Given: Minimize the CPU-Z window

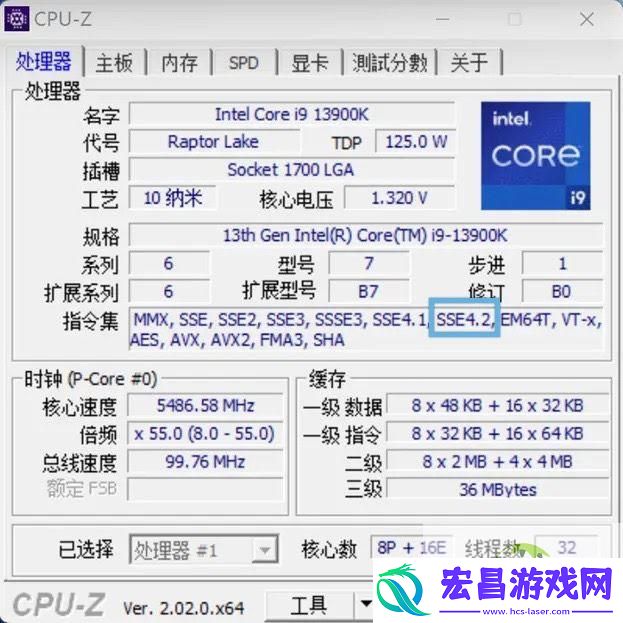Looking at the screenshot, I should pyautogui.click(x=443, y=19).
